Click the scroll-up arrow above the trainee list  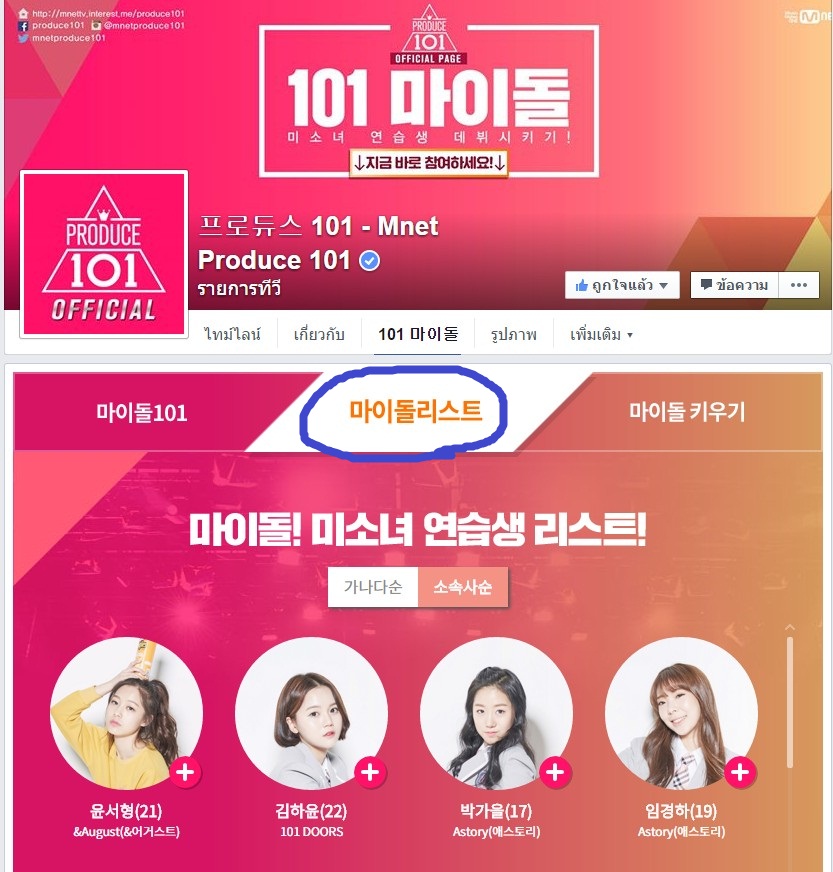(790, 628)
